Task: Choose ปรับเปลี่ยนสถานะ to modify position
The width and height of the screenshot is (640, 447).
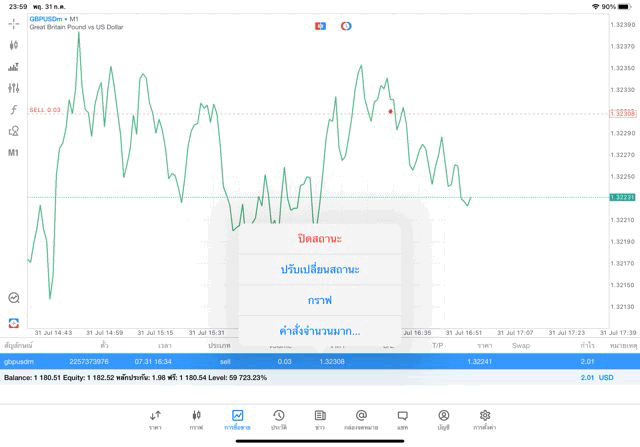Action: [320, 270]
